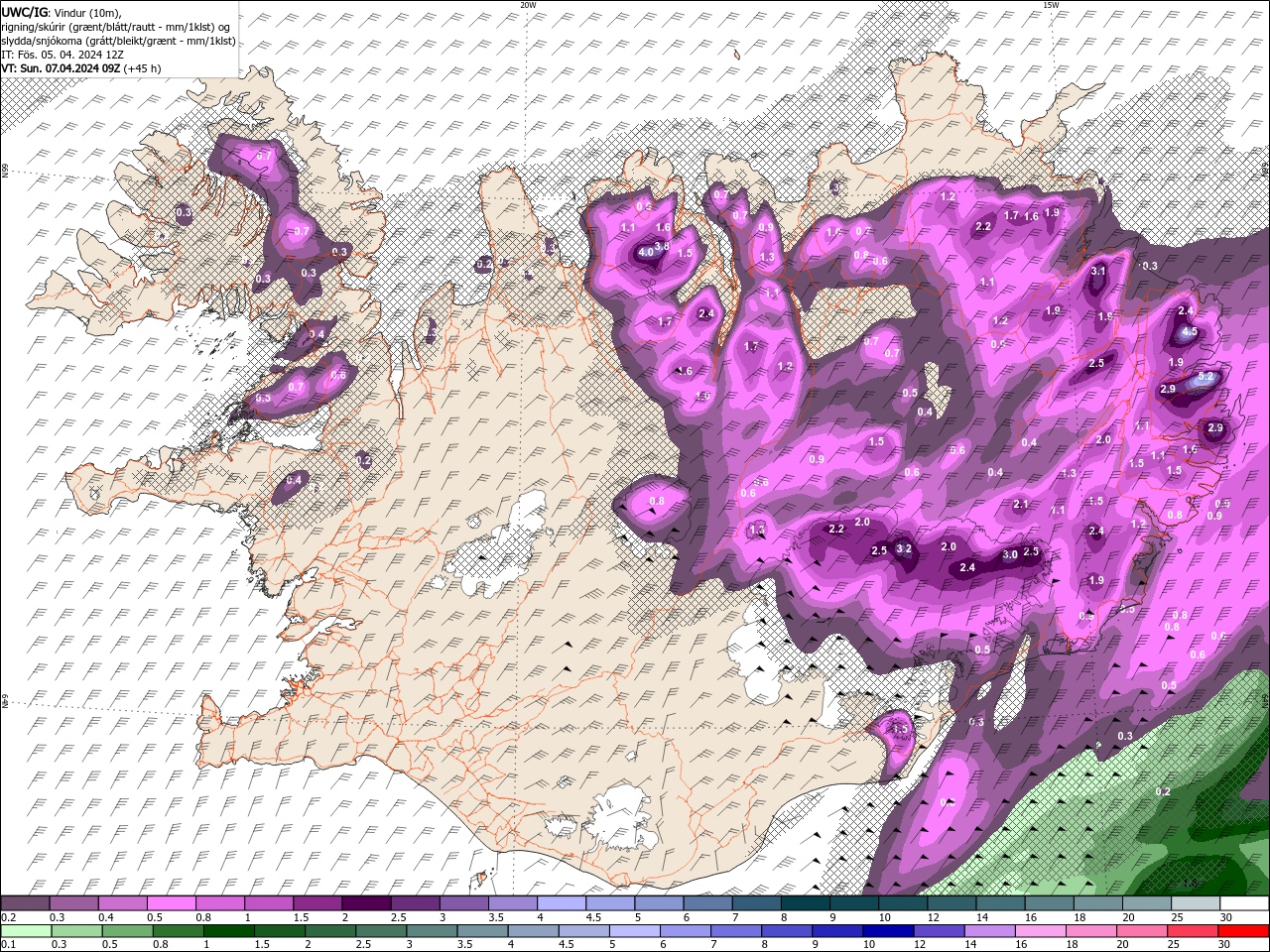
Task: Click the "15W" longitude label at the top
Action: coord(1051,5)
